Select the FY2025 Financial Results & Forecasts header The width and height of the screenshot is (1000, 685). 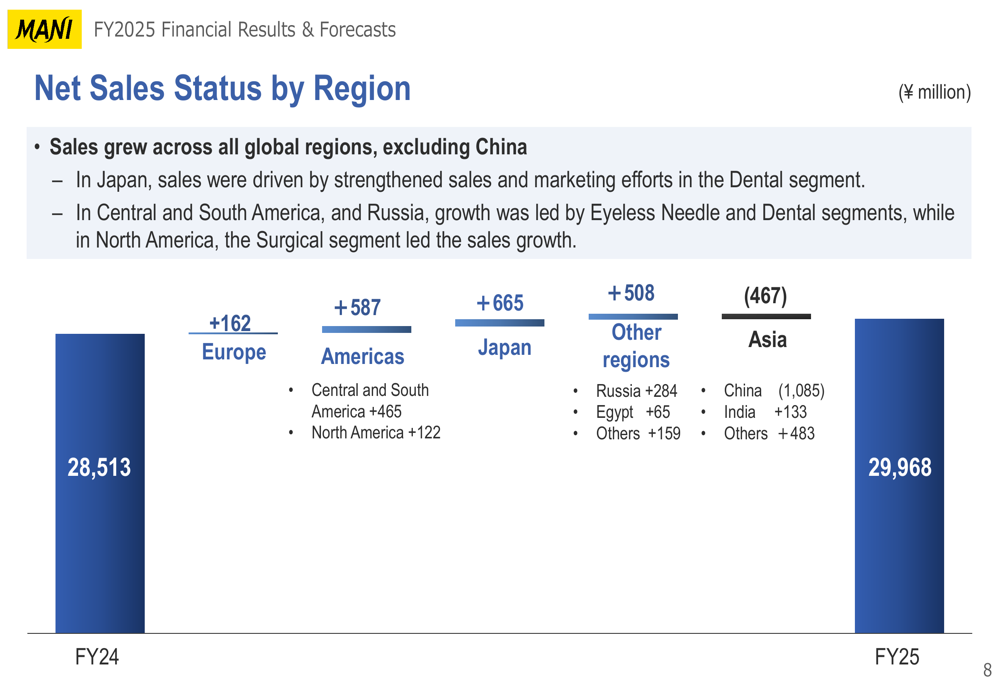[244, 30]
